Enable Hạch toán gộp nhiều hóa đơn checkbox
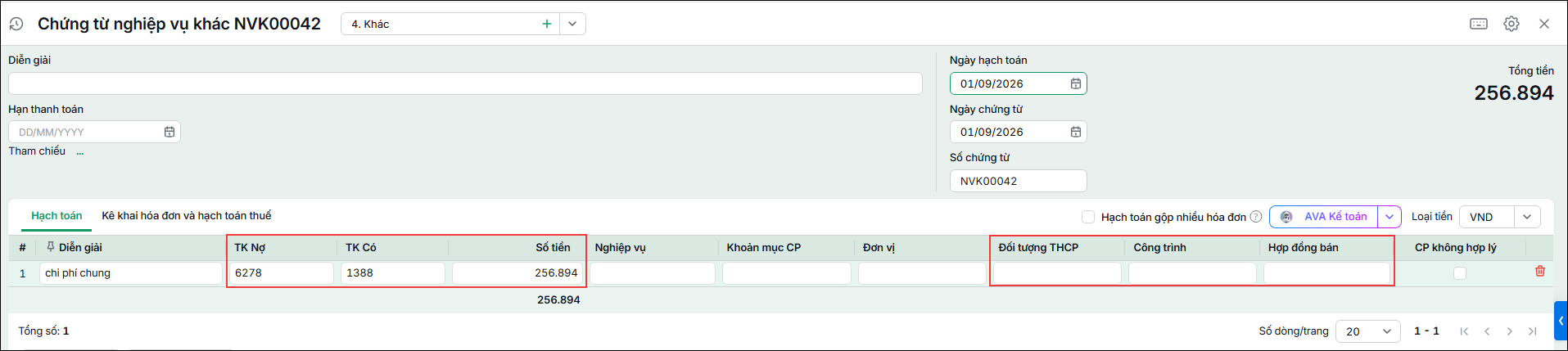This screenshot has height=351, width=1568. point(1088,217)
